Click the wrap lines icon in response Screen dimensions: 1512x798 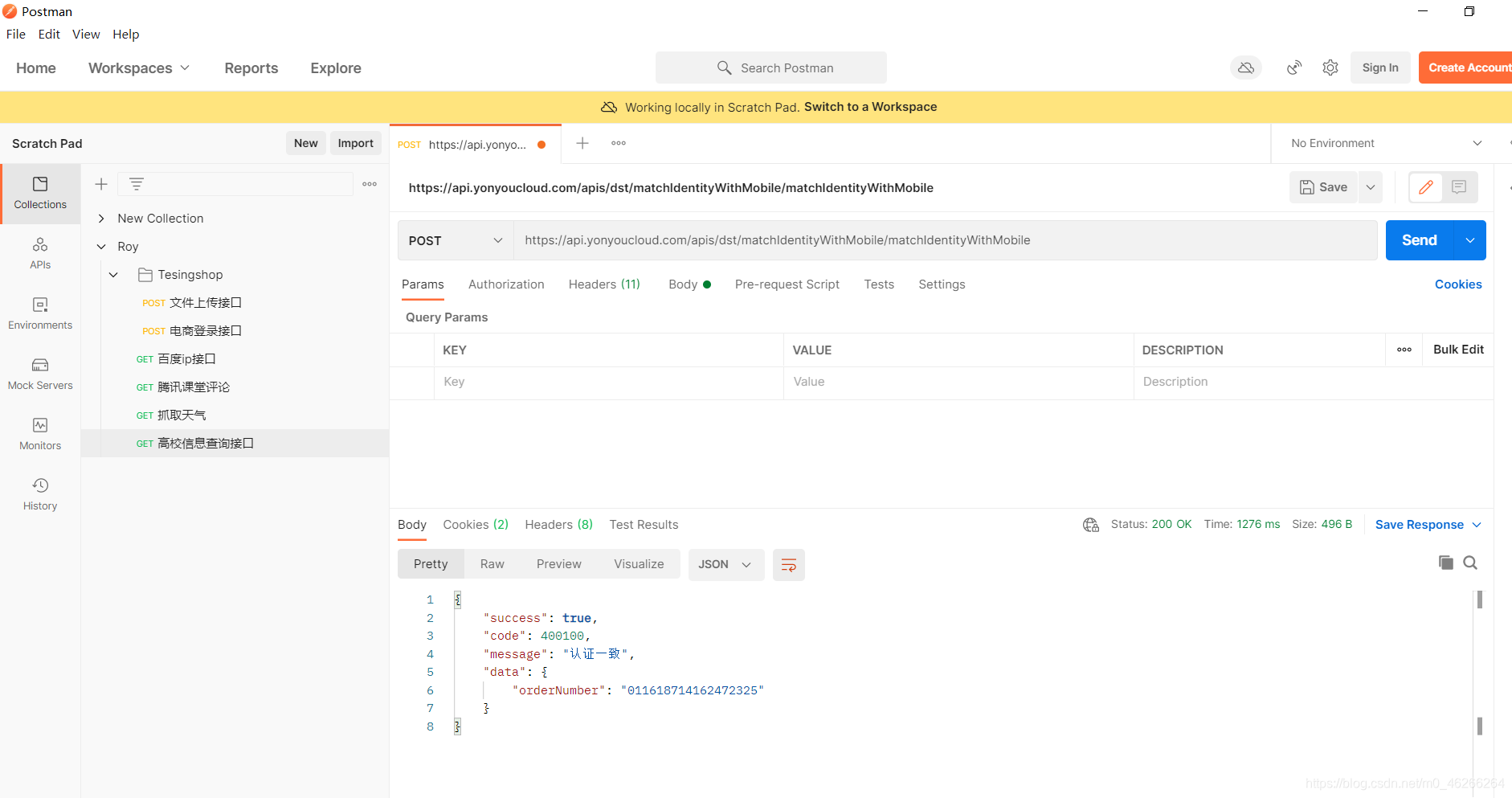pos(789,564)
